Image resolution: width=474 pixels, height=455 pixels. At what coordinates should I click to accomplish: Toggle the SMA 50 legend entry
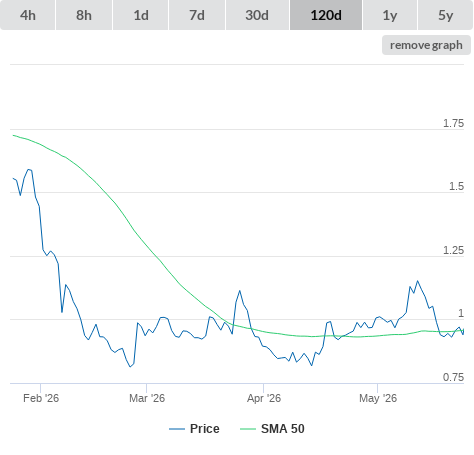[283, 429]
